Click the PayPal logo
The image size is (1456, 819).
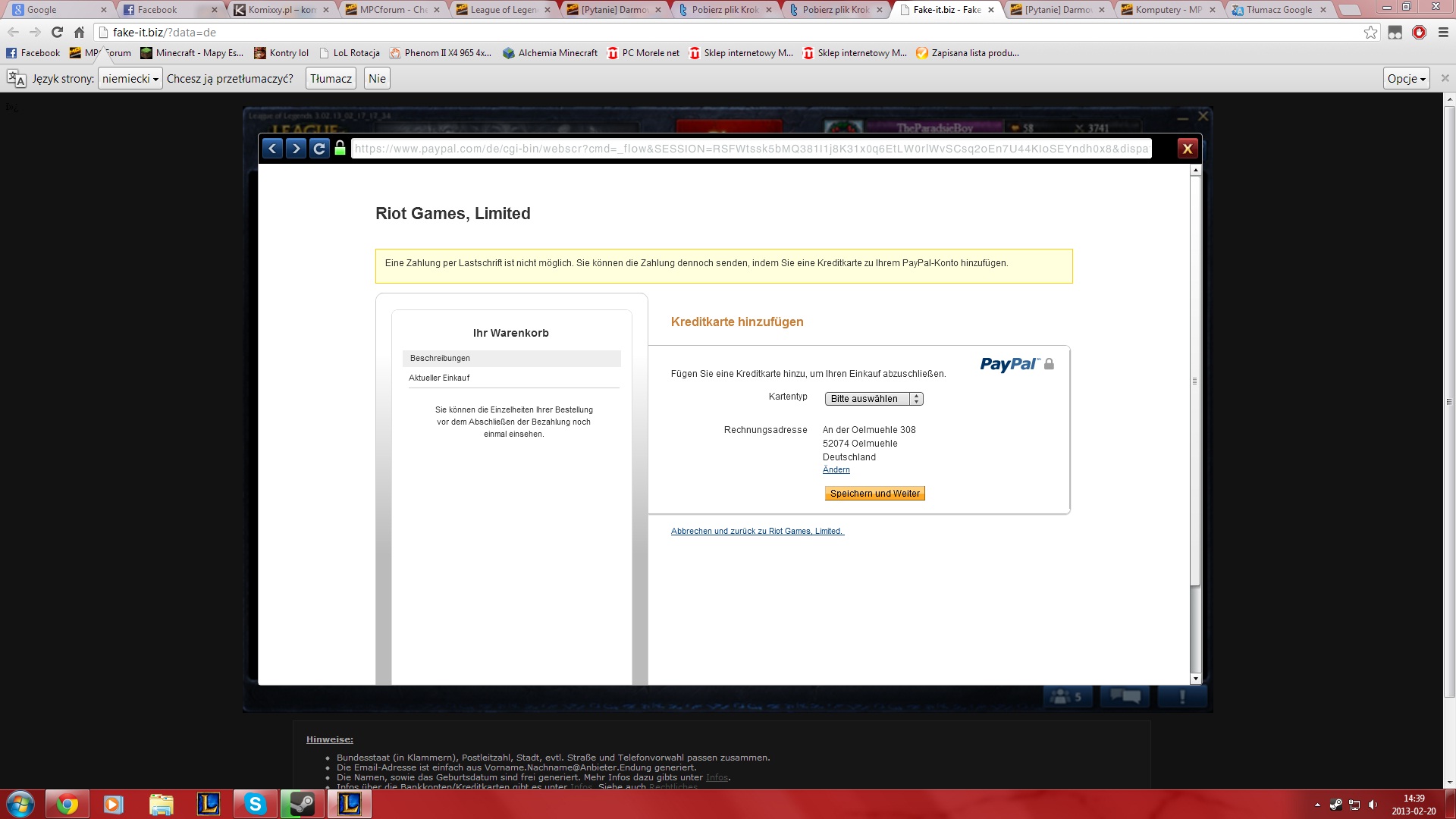1009,364
